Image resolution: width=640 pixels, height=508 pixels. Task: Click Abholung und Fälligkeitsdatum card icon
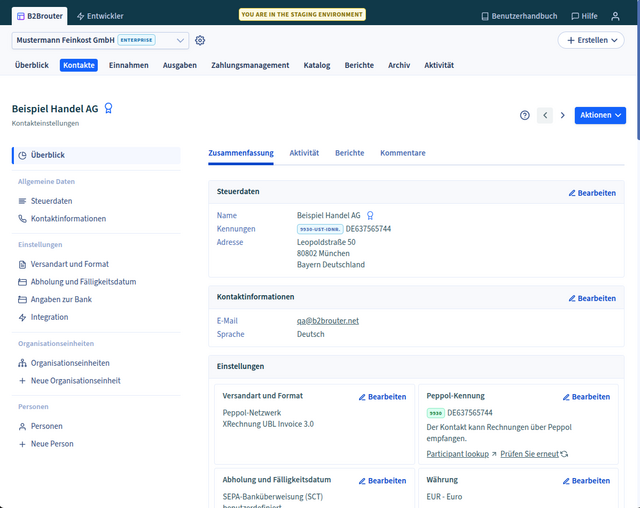tap(22, 282)
